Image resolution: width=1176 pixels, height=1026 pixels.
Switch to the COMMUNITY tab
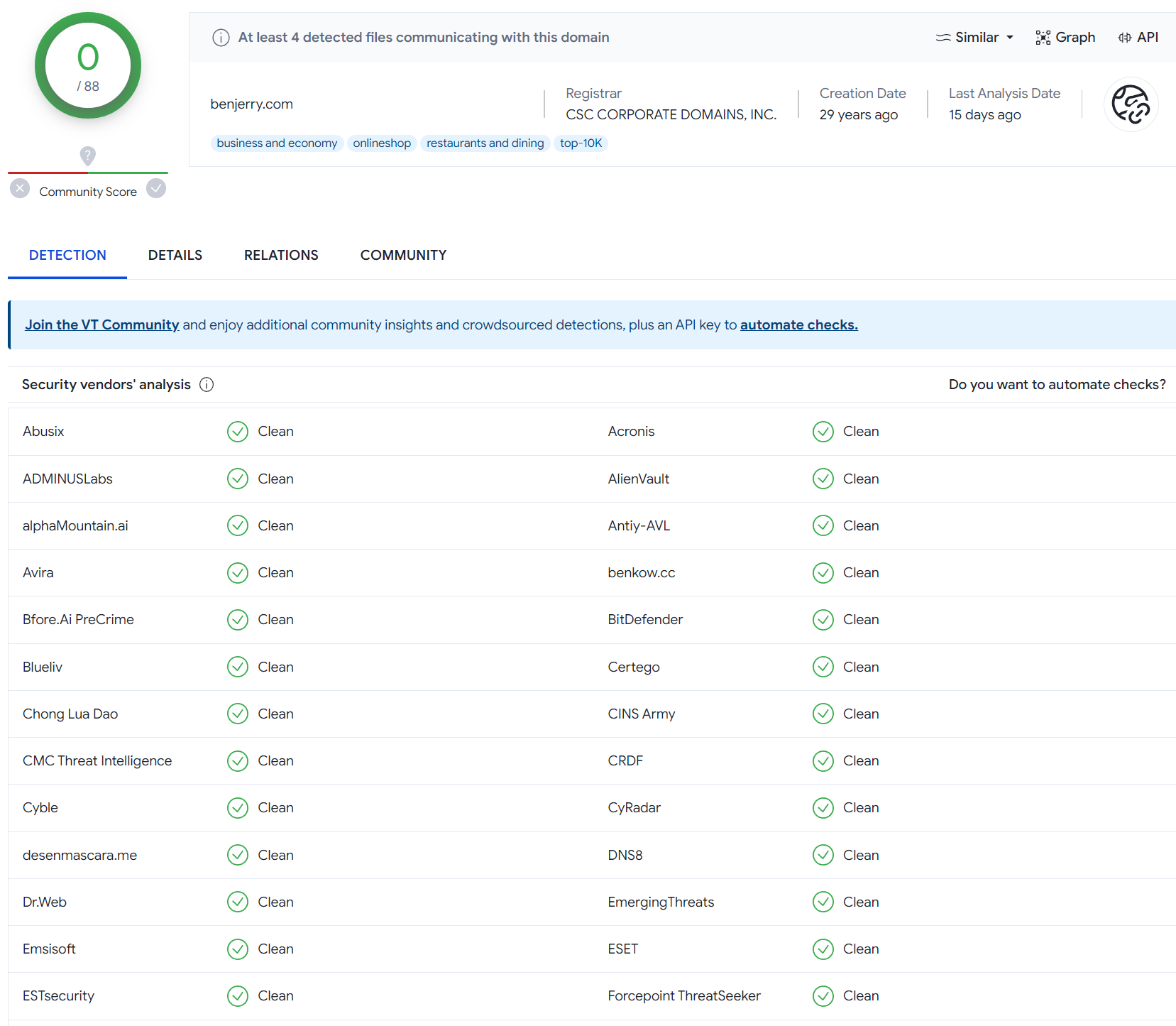click(403, 255)
